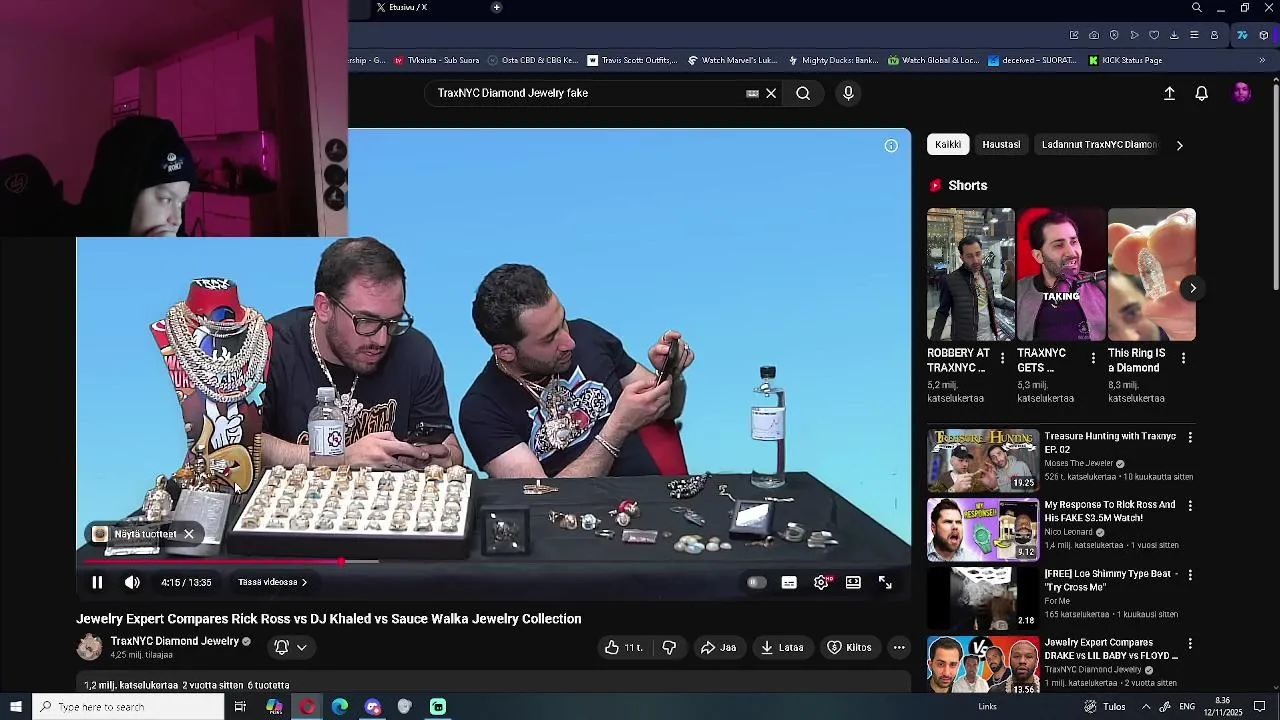Open 'ROBBERY AT TRAXNYC' short

coord(970,275)
